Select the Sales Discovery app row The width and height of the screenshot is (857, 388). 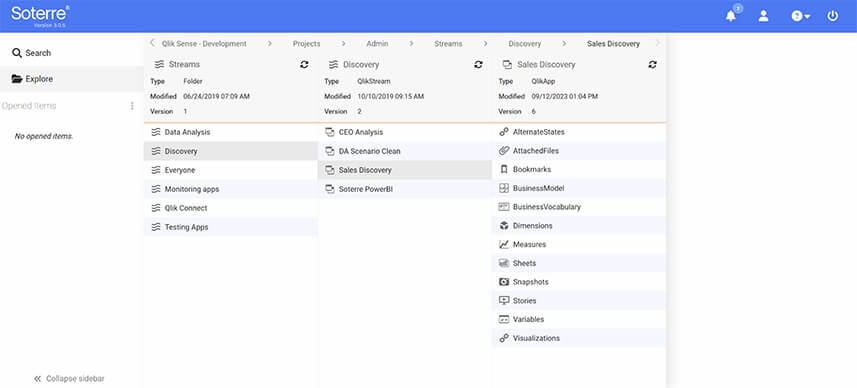click(404, 170)
